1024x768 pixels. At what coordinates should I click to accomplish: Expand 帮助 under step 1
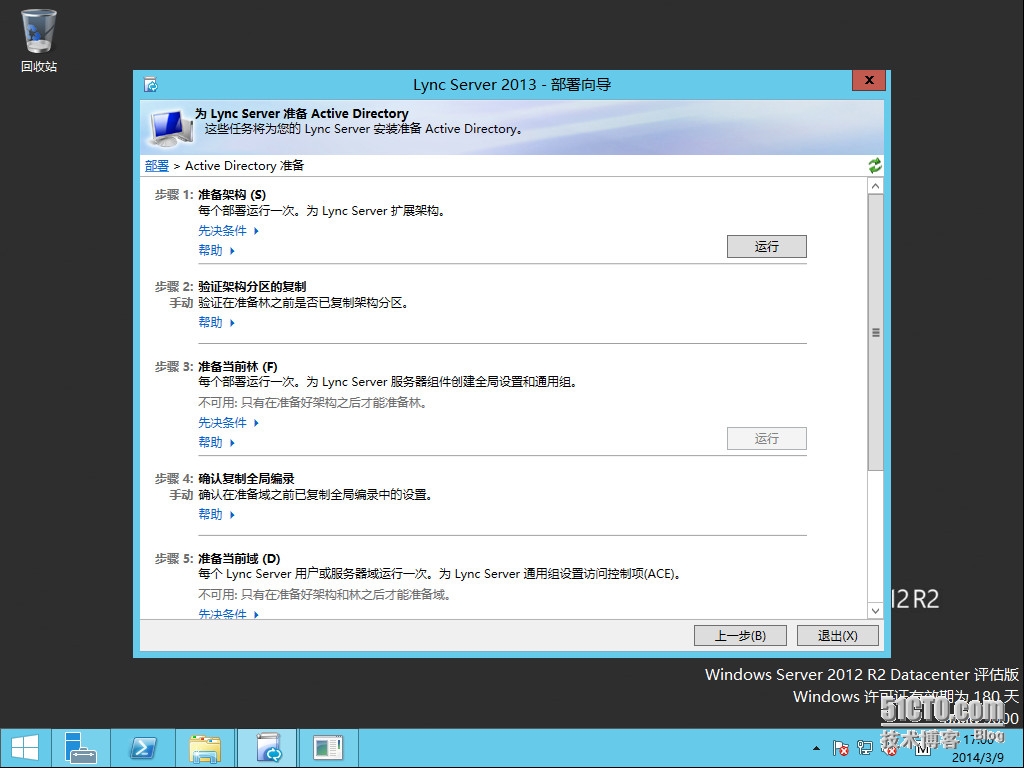pos(216,250)
